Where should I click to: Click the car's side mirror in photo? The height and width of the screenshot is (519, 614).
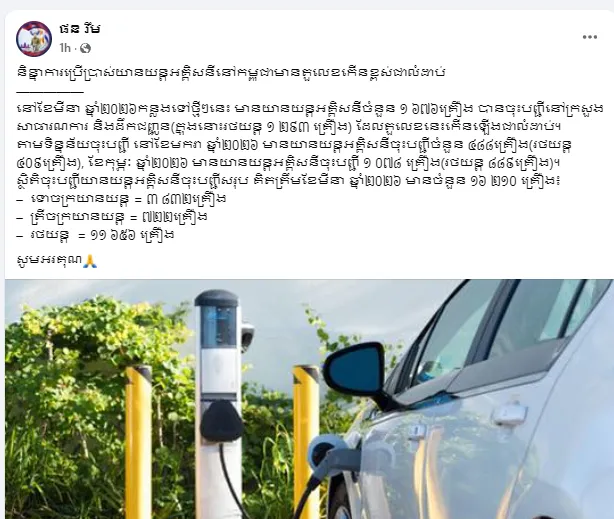(x=356, y=370)
